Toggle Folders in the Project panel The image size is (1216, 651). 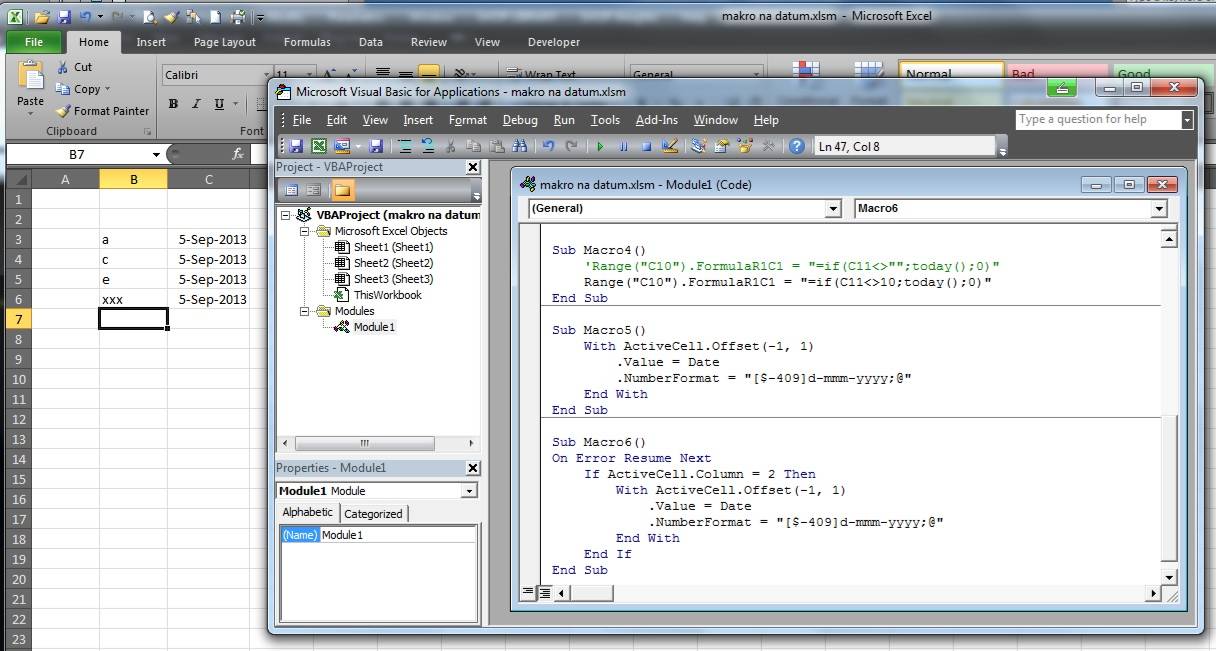[342, 190]
